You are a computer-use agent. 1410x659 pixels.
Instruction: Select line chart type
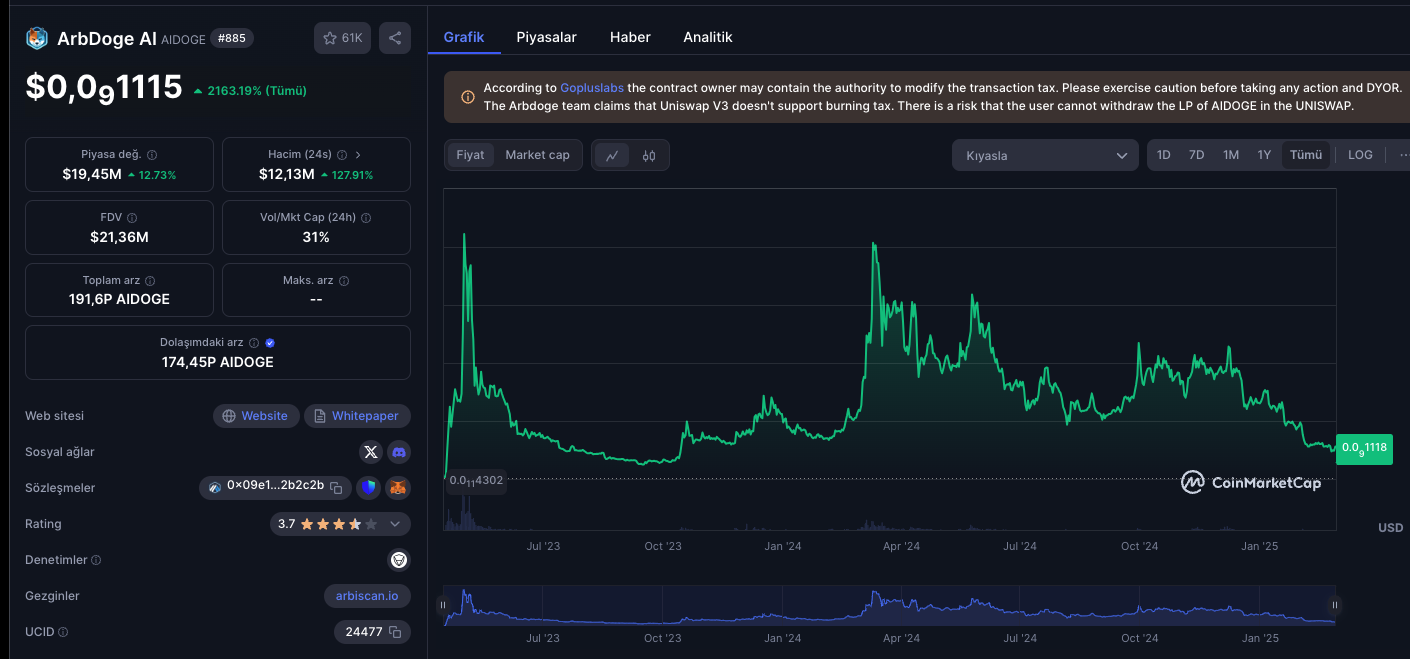tap(612, 155)
